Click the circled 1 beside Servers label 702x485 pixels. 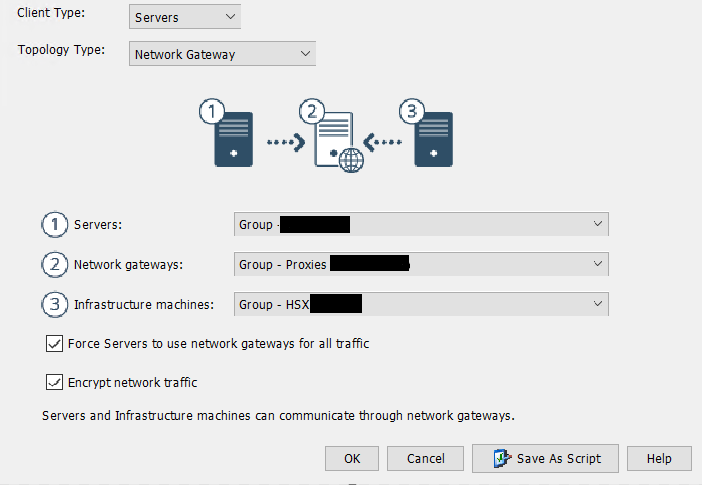55,224
